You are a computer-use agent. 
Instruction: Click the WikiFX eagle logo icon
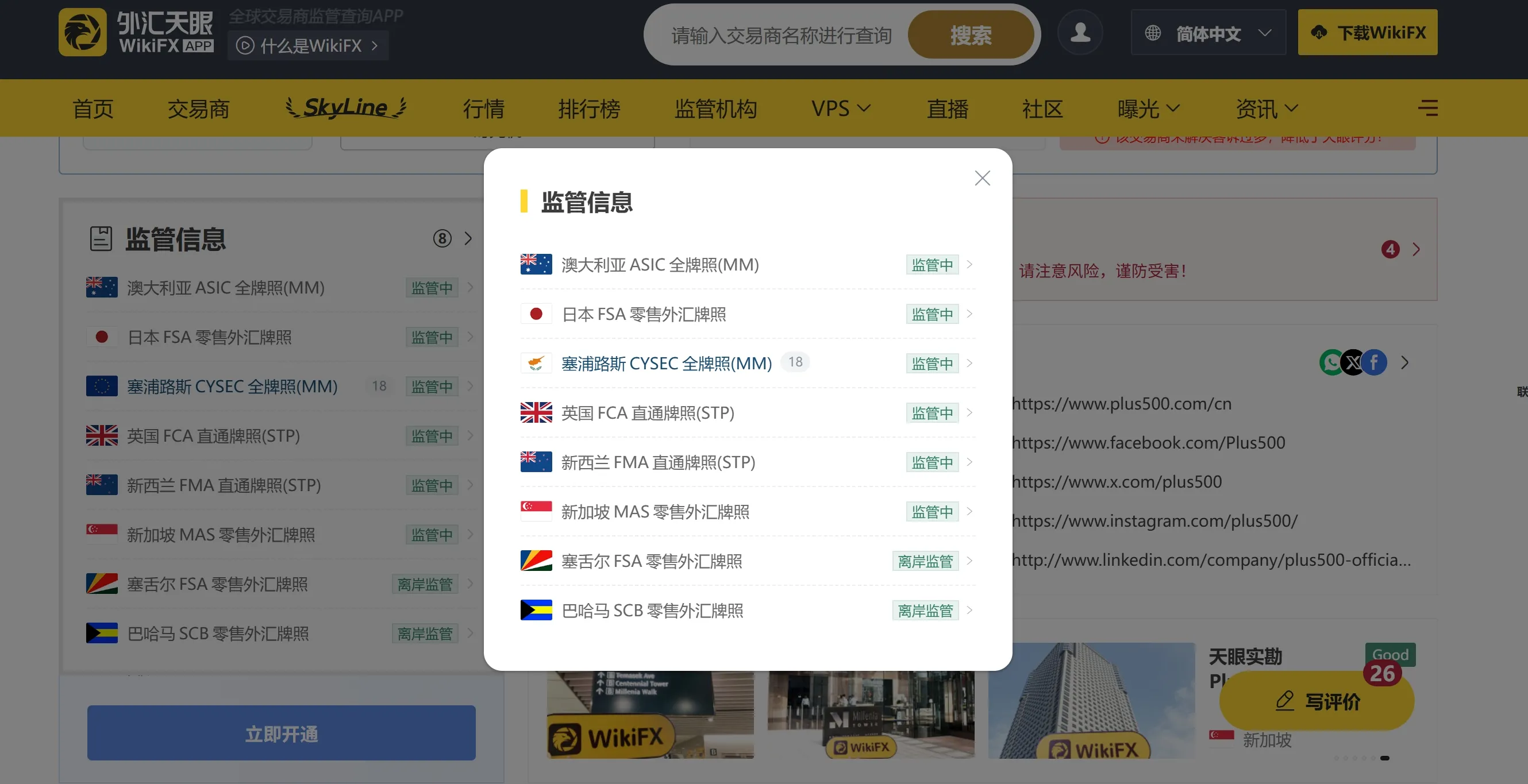tap(82, 32)
